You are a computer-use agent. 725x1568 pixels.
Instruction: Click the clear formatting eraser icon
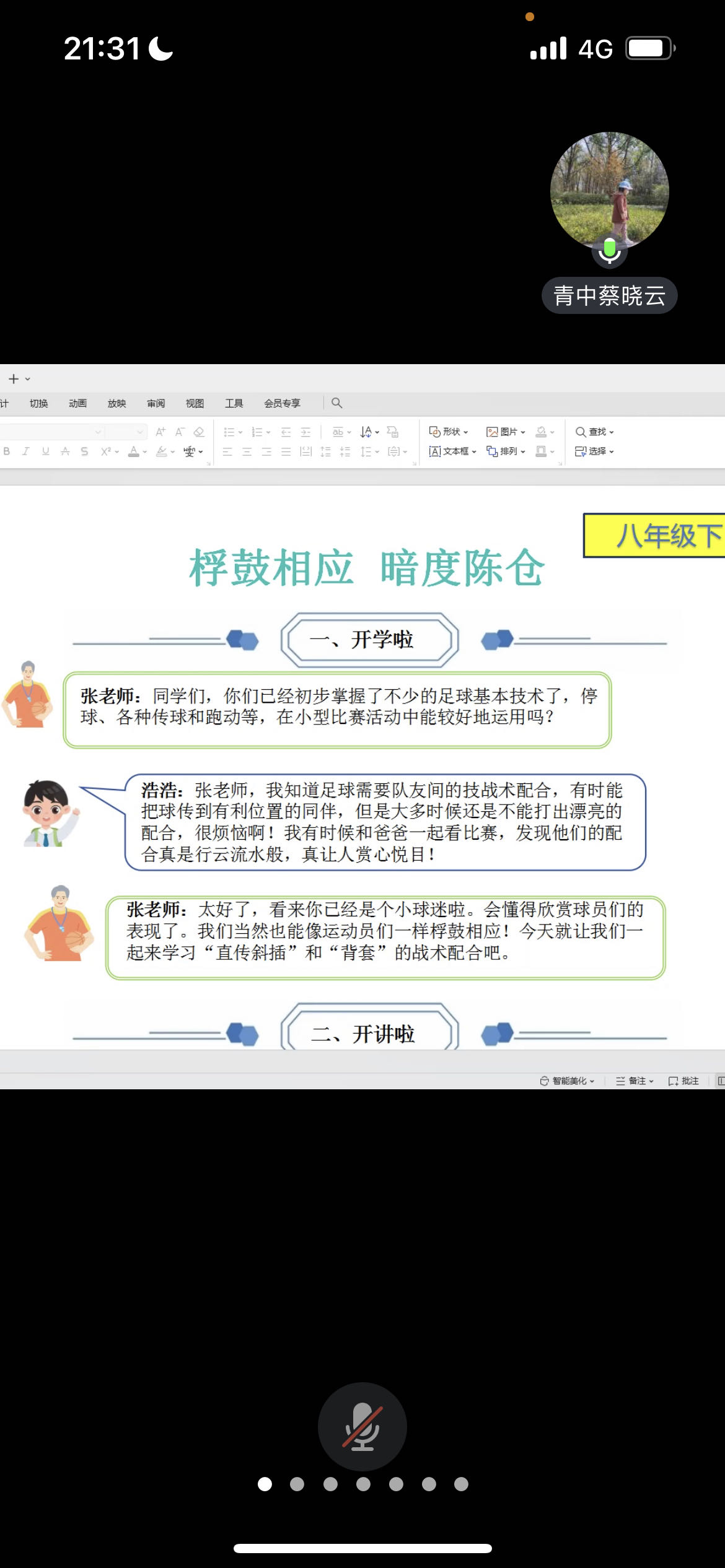(x=199, y=432)
